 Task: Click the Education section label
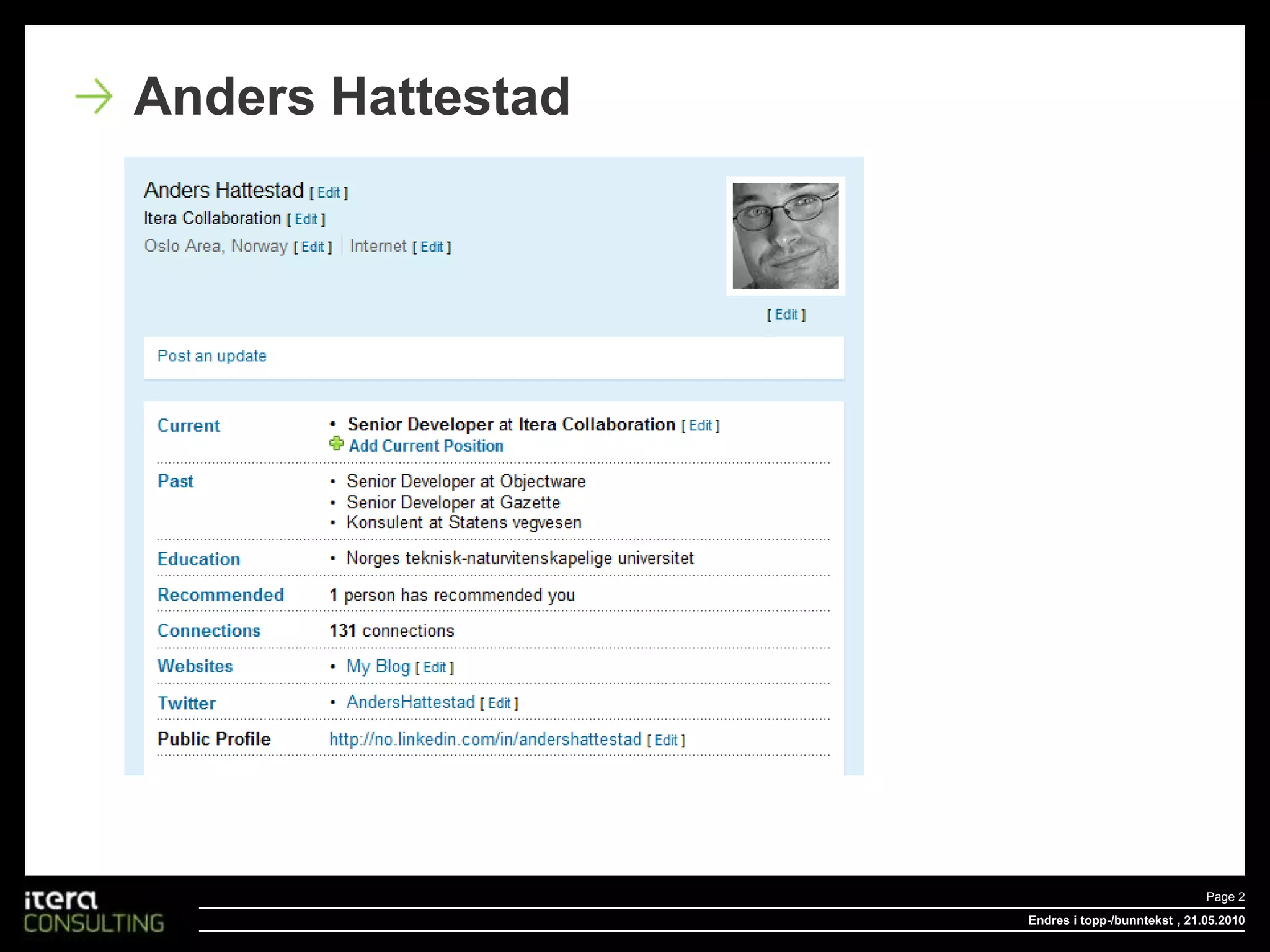click(198, 559)
